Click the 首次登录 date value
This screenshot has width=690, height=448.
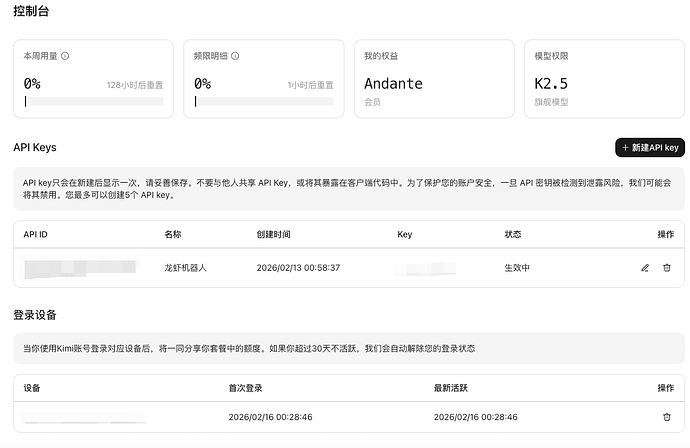coord(270,417)
